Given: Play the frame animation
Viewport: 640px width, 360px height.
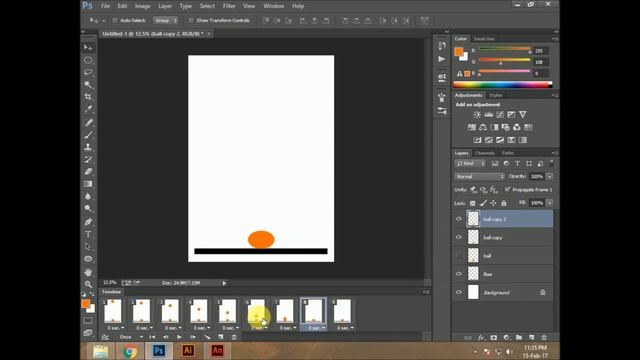Looking at the screenshot, I should click(x=179, y=337).
